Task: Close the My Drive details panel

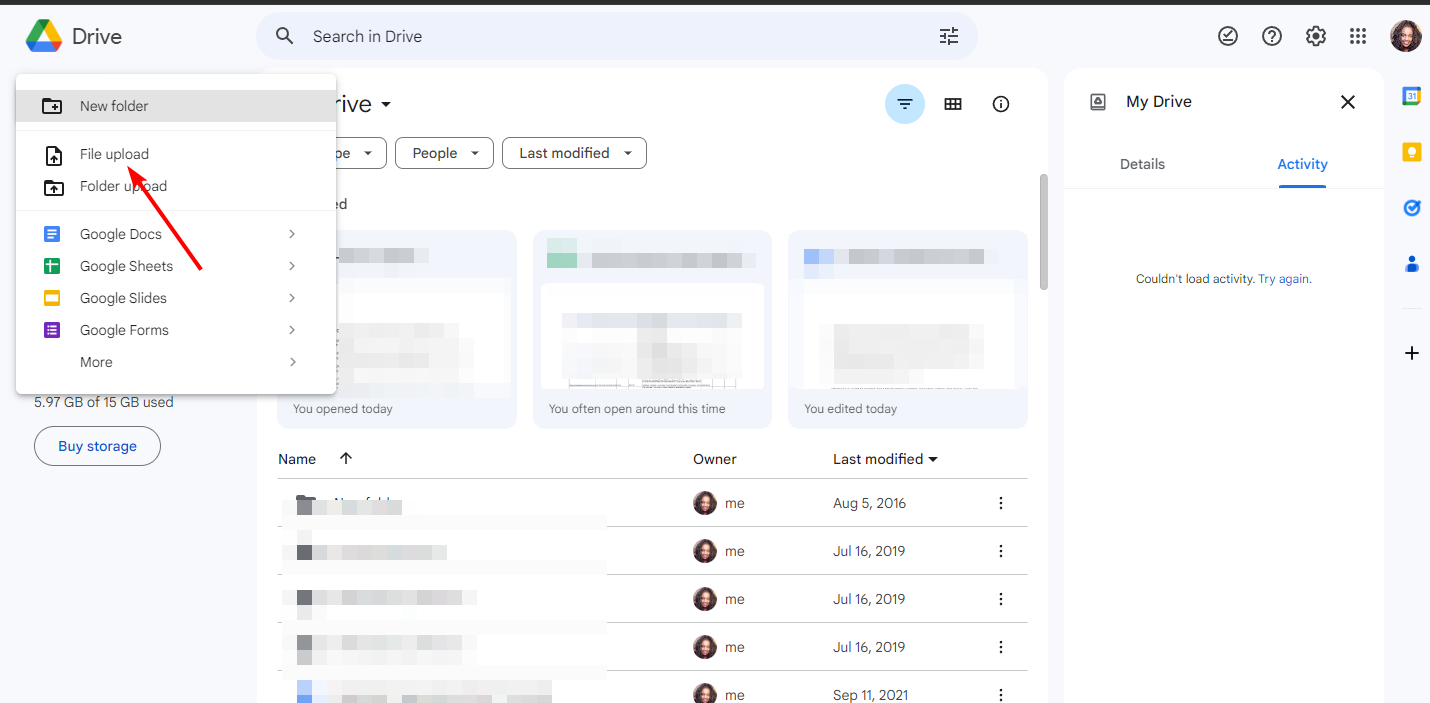Action: click(x=1348, y=102)
